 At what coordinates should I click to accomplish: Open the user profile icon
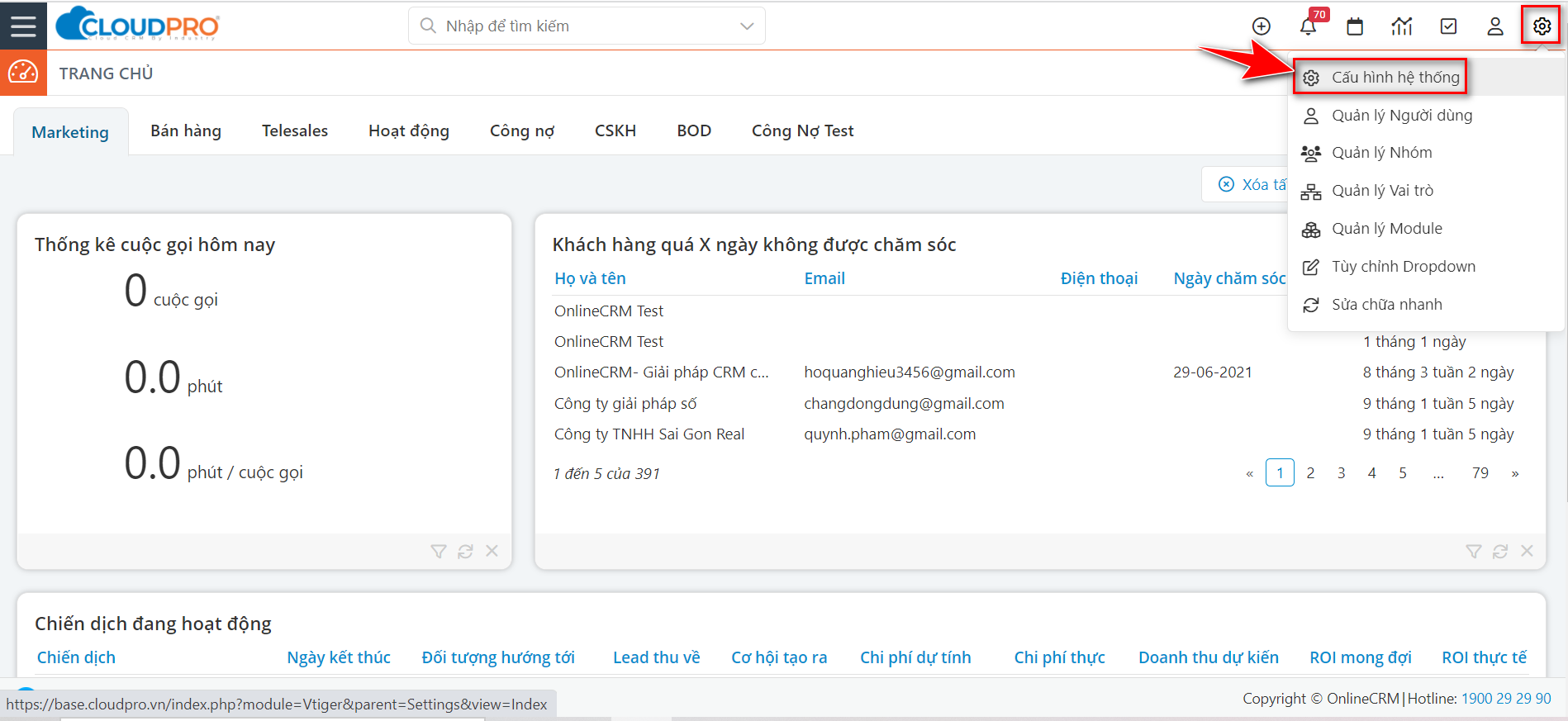coord(1495,26)
